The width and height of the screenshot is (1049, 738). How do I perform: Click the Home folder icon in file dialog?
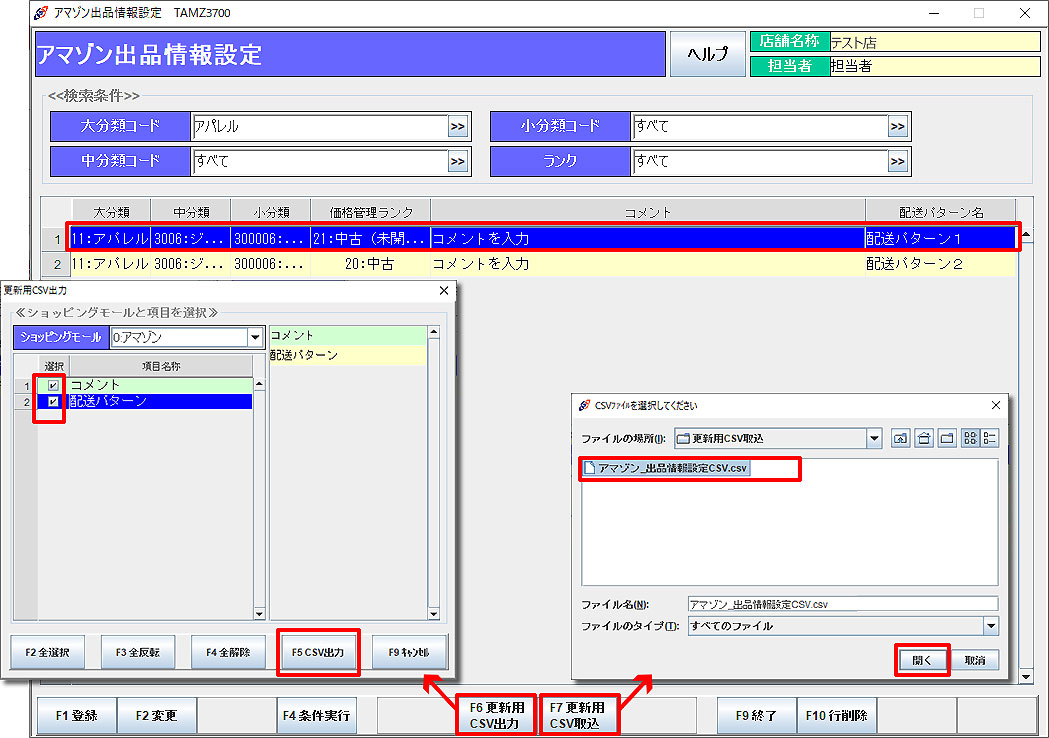924,438
